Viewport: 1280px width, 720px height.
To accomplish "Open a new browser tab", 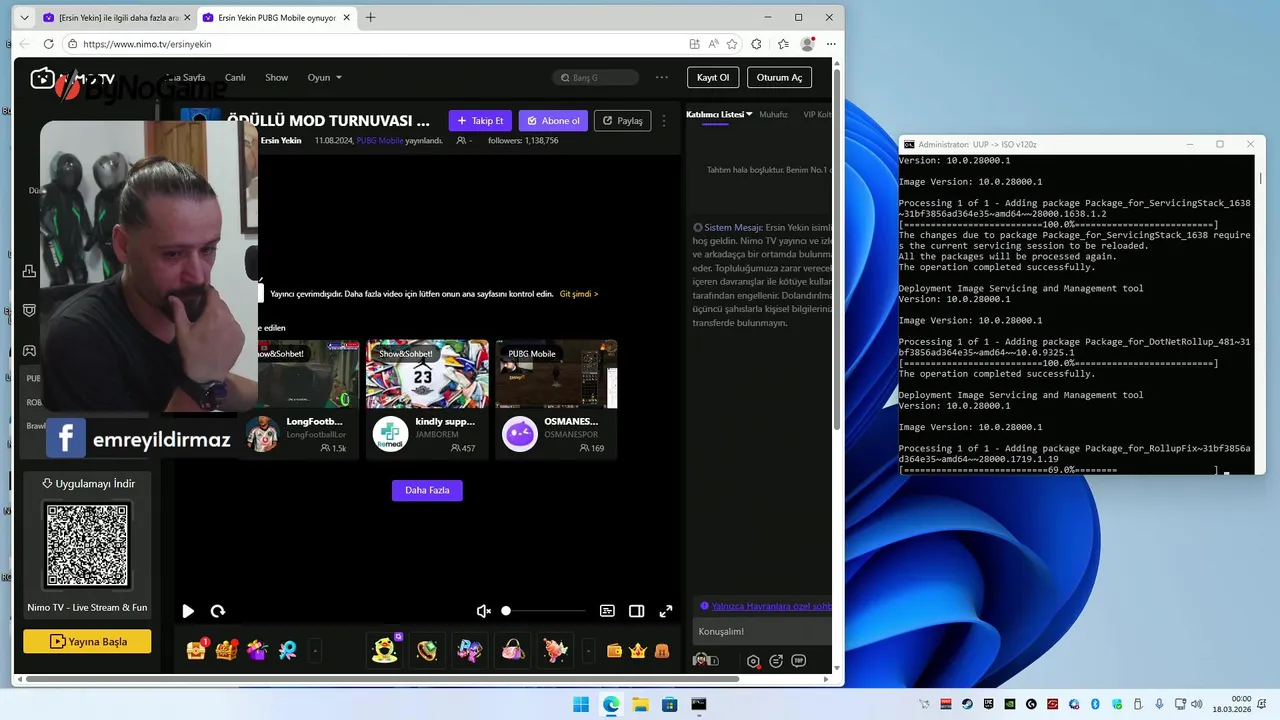I will pyautogui.click(x=370, y=18).
